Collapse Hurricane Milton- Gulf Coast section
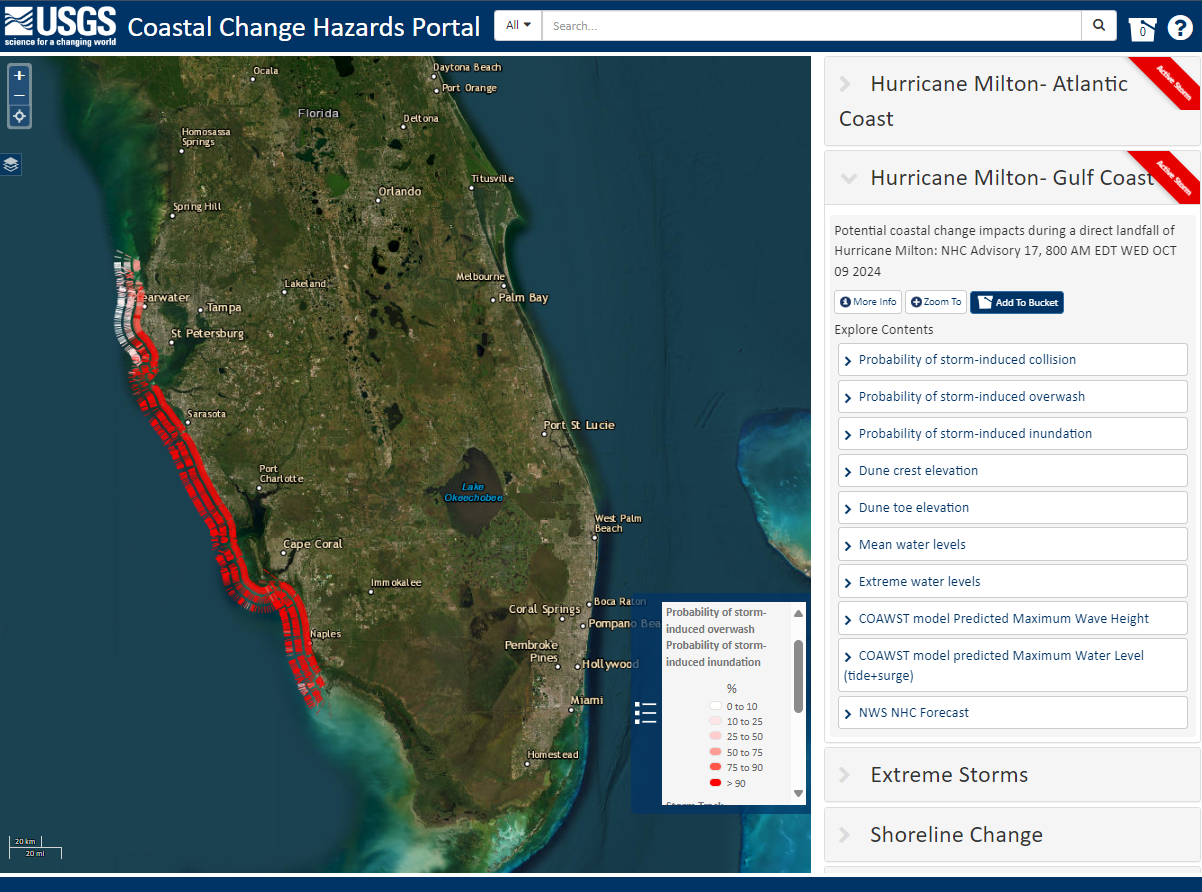Viewport: 1202px width, 892px height. pos(1011,178)
